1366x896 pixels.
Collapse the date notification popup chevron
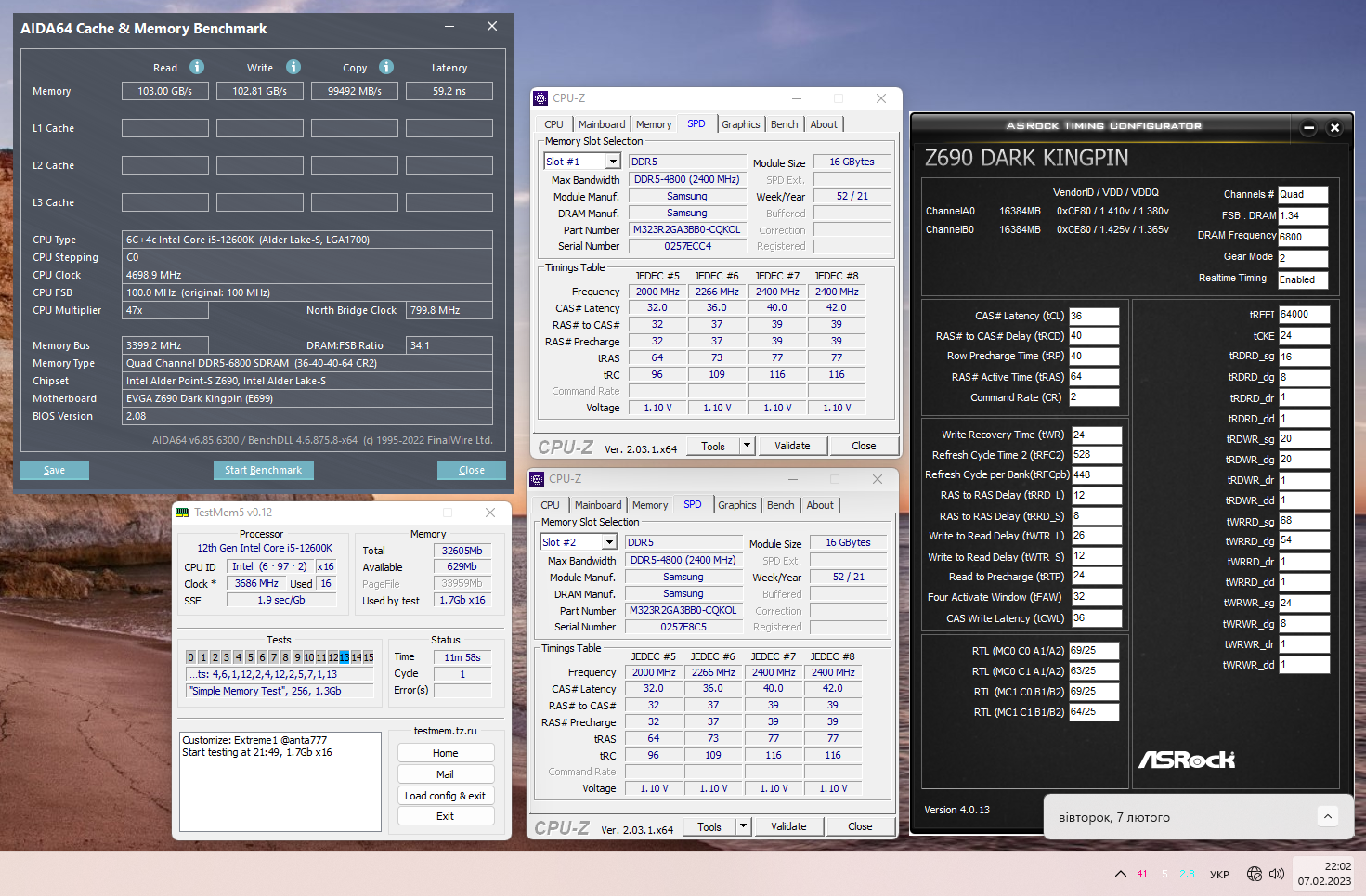[x=1328, y=816]
